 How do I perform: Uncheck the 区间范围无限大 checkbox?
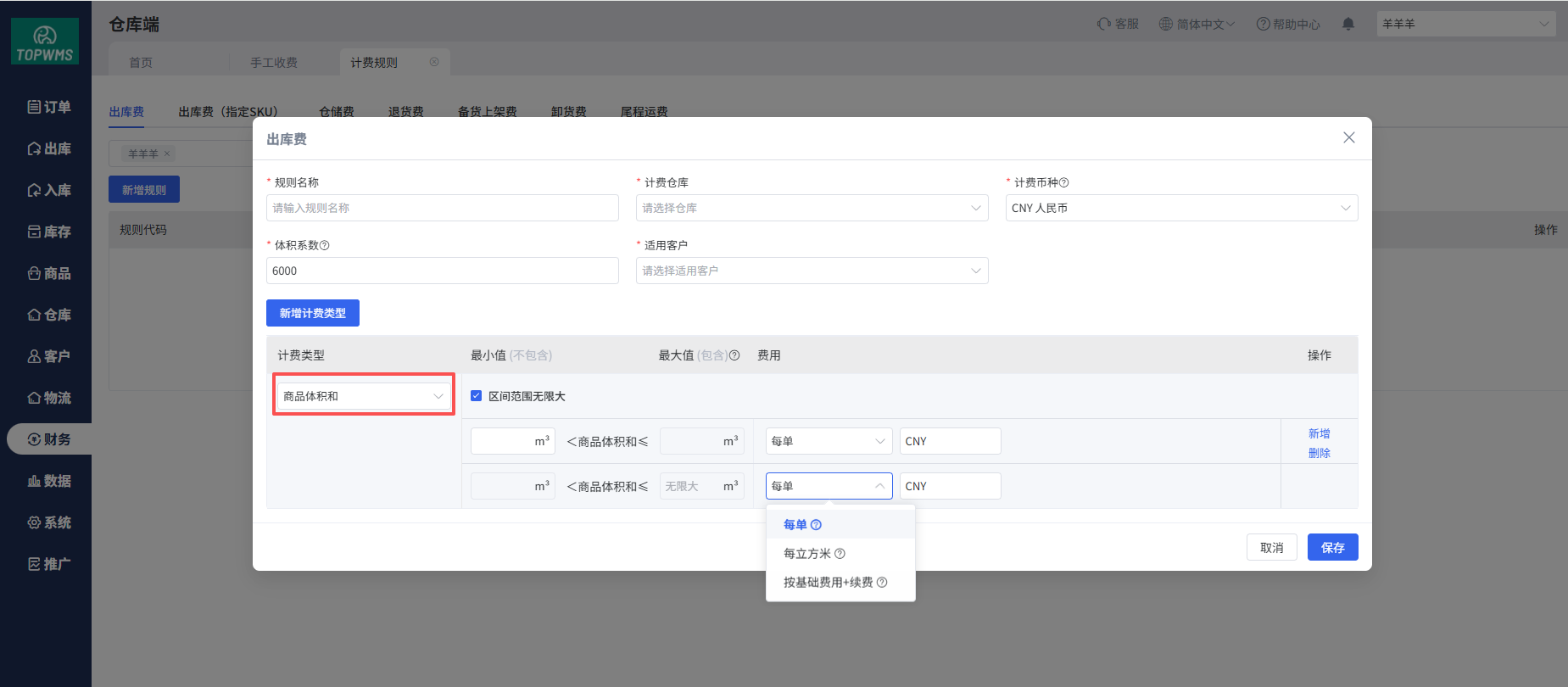tap(477, 396)
